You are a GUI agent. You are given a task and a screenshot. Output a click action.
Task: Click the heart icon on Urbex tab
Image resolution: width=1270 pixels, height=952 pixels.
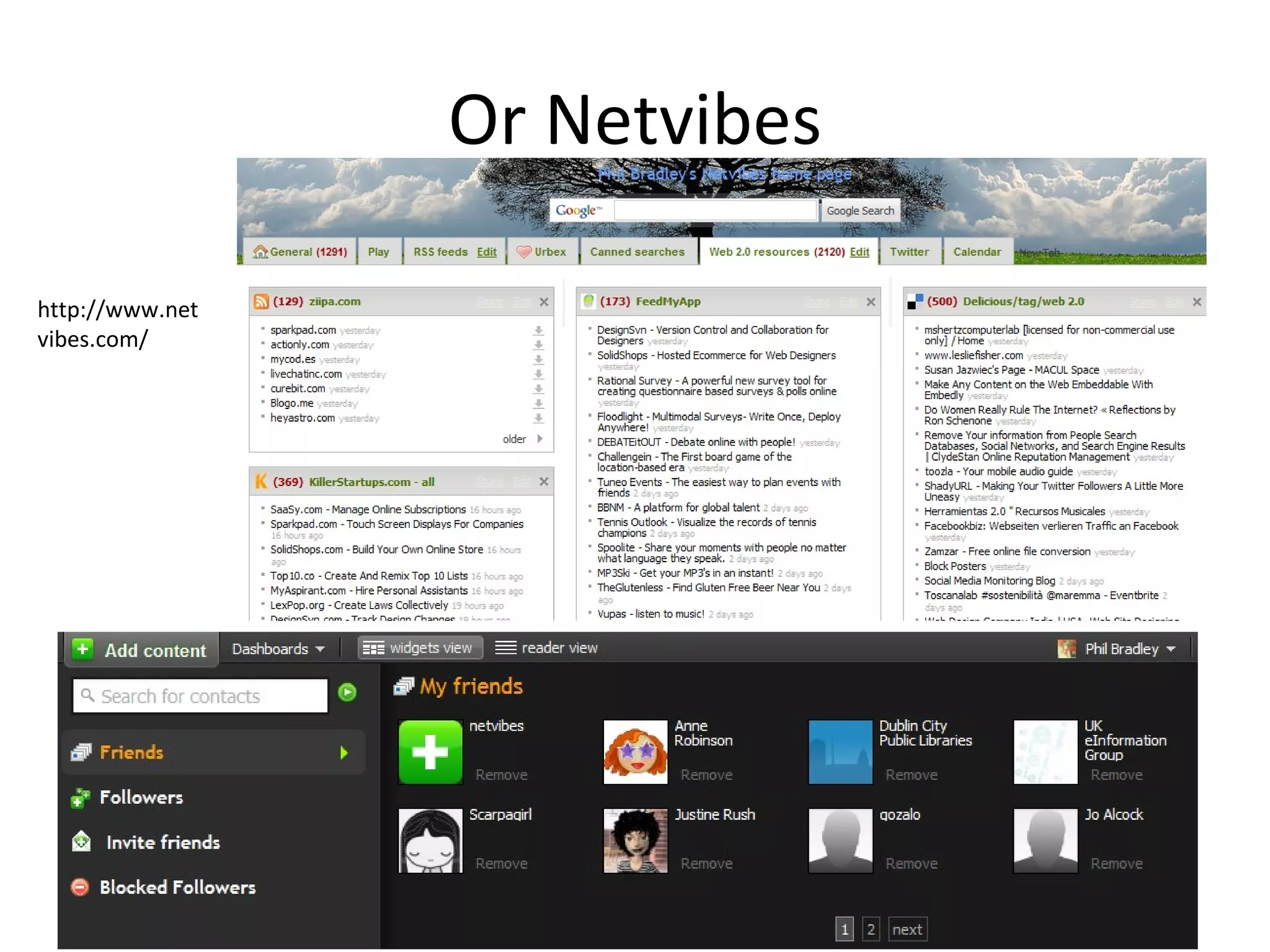point(525,252)
